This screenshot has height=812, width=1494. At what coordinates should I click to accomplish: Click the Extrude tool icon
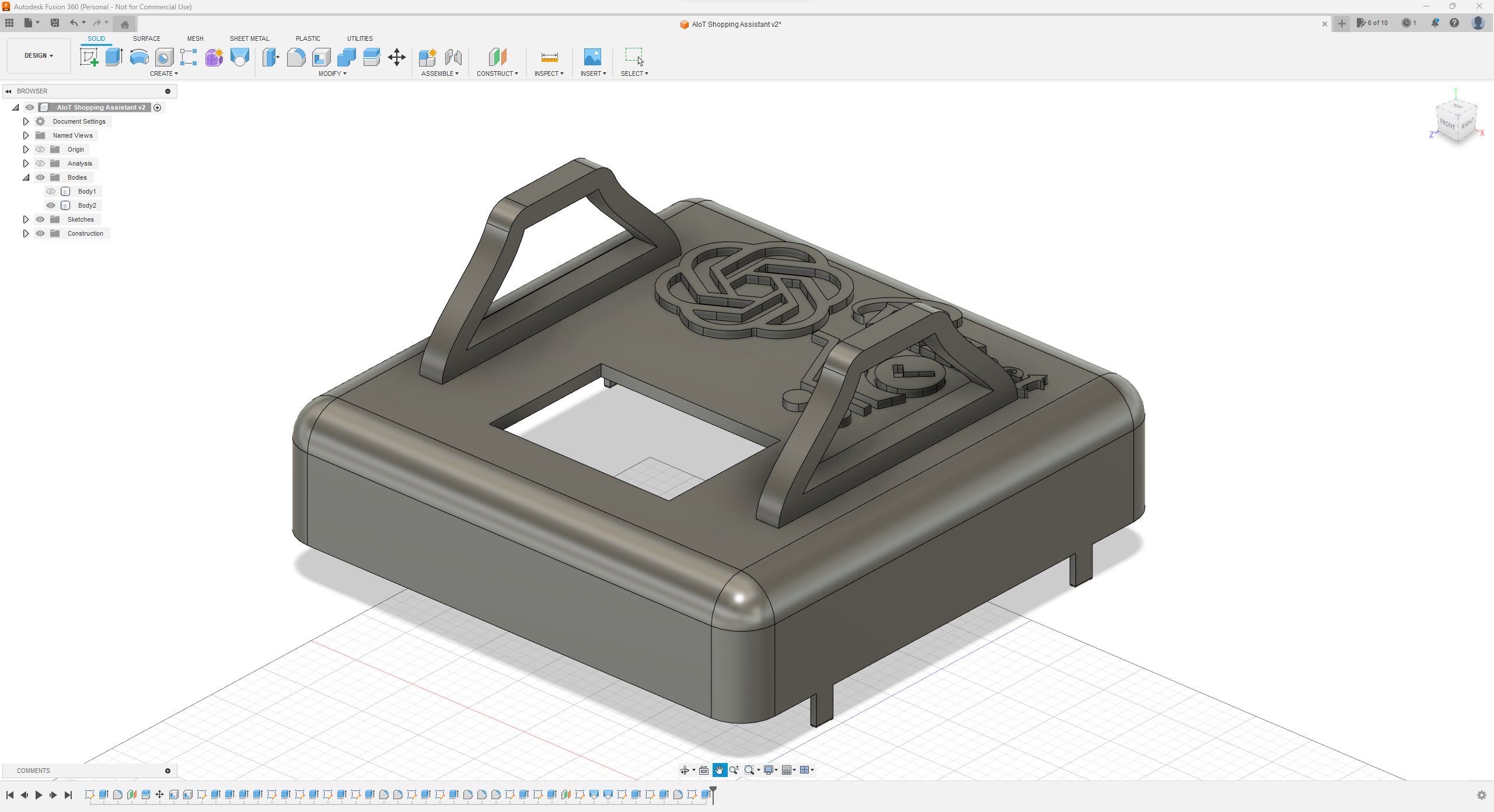pyautogui.click(x=114, y=57)
